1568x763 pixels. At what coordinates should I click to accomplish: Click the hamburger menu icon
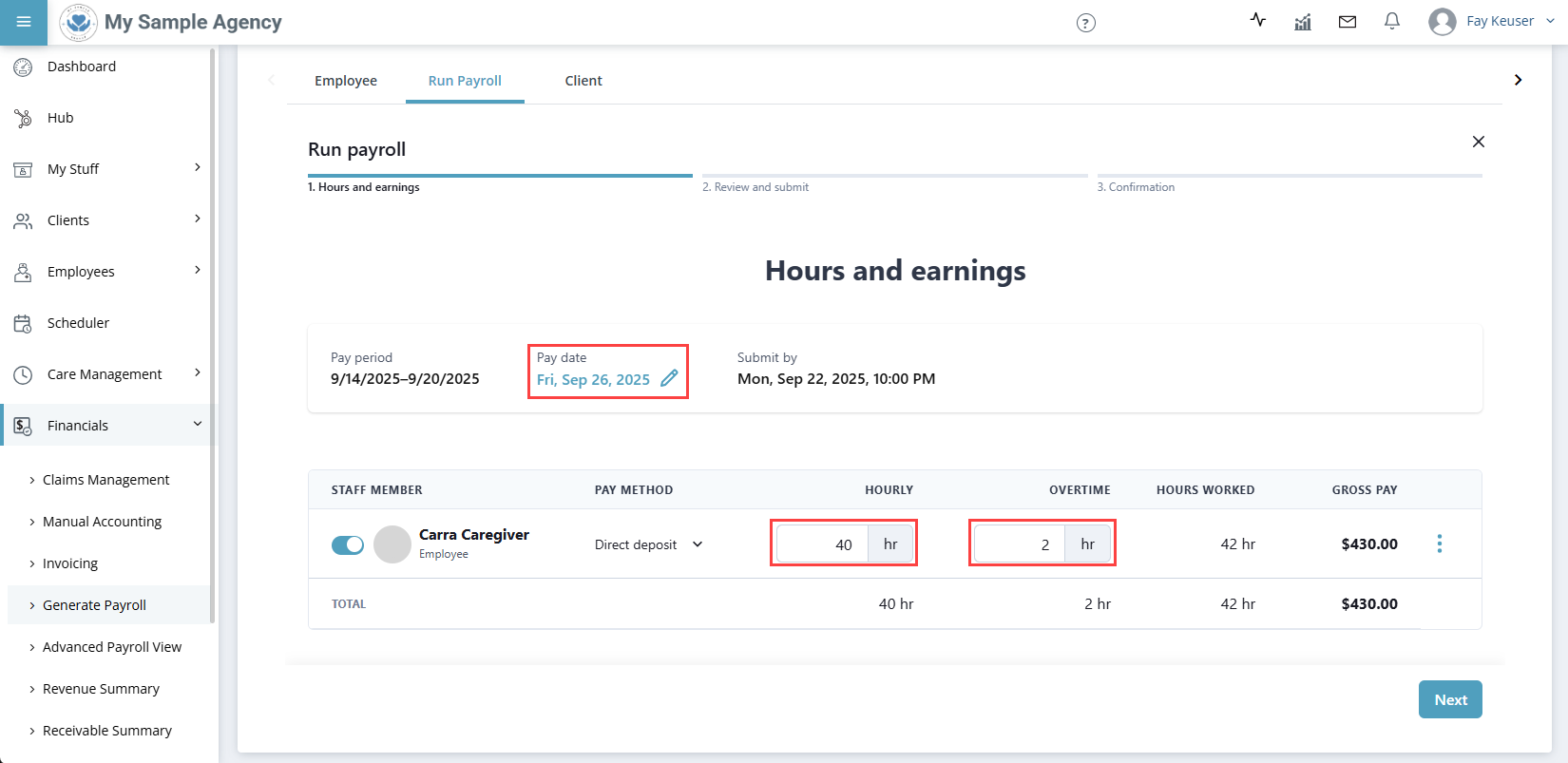coord(24,22)
